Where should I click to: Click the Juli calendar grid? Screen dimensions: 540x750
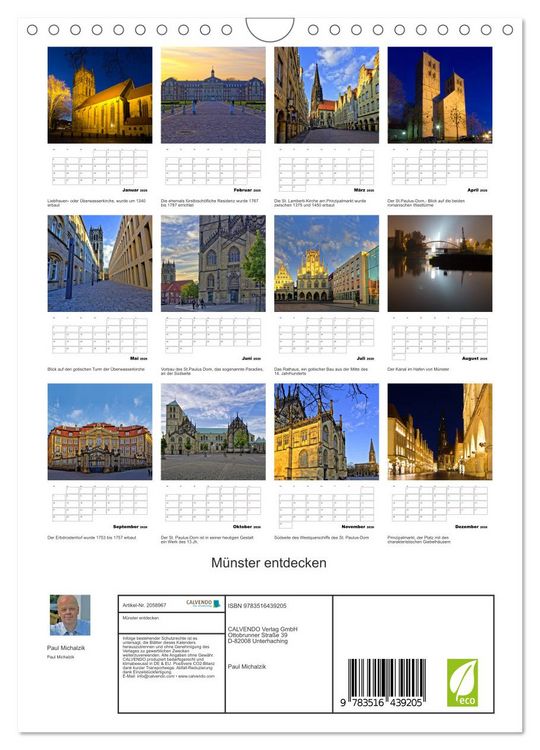pyautogui.click(x=327, y=335)
